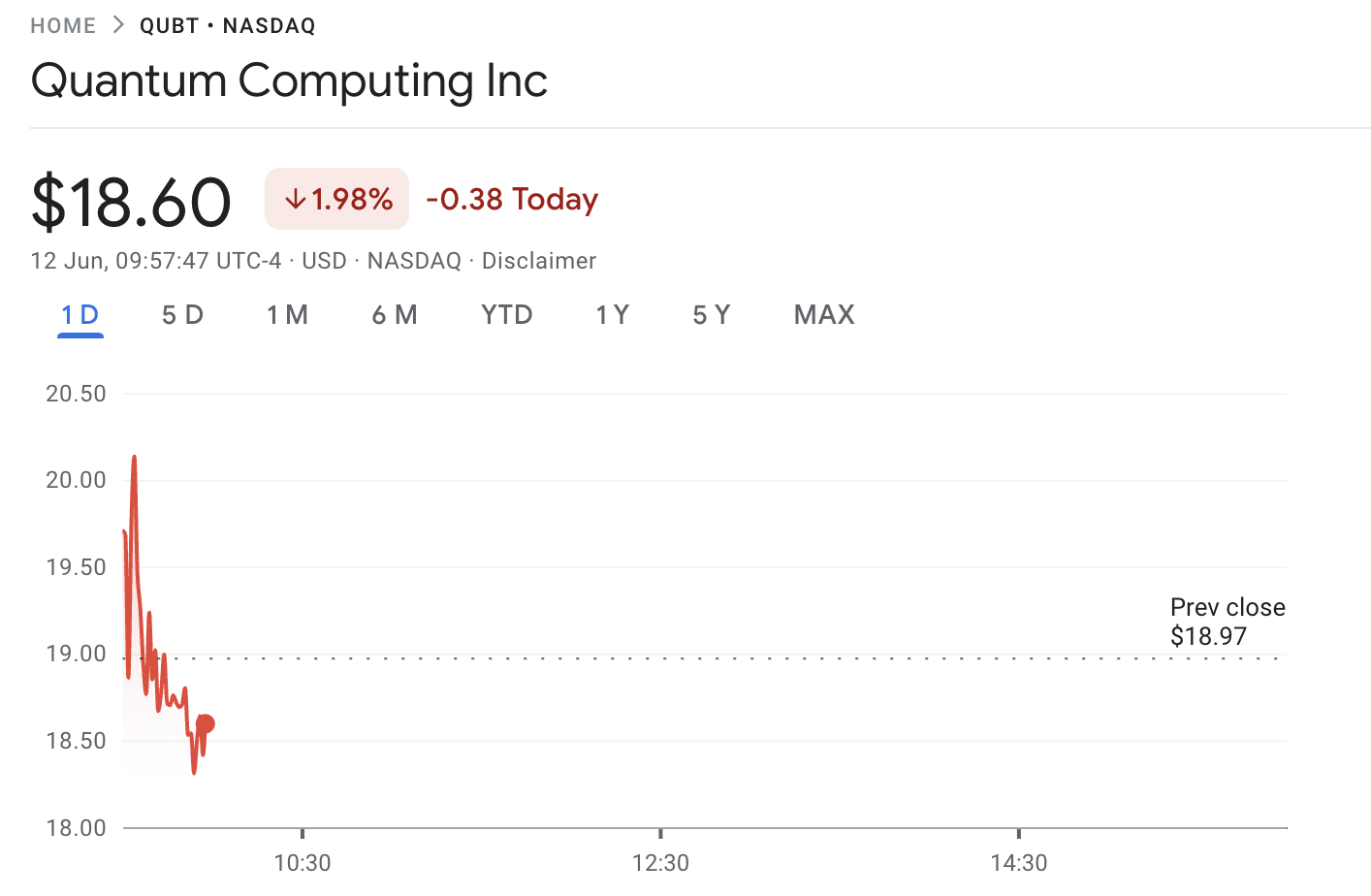Open QUBT • NASDAQ breadcrumb
Viewport: 1371px width, 896px height.
(x=228, y=26)
